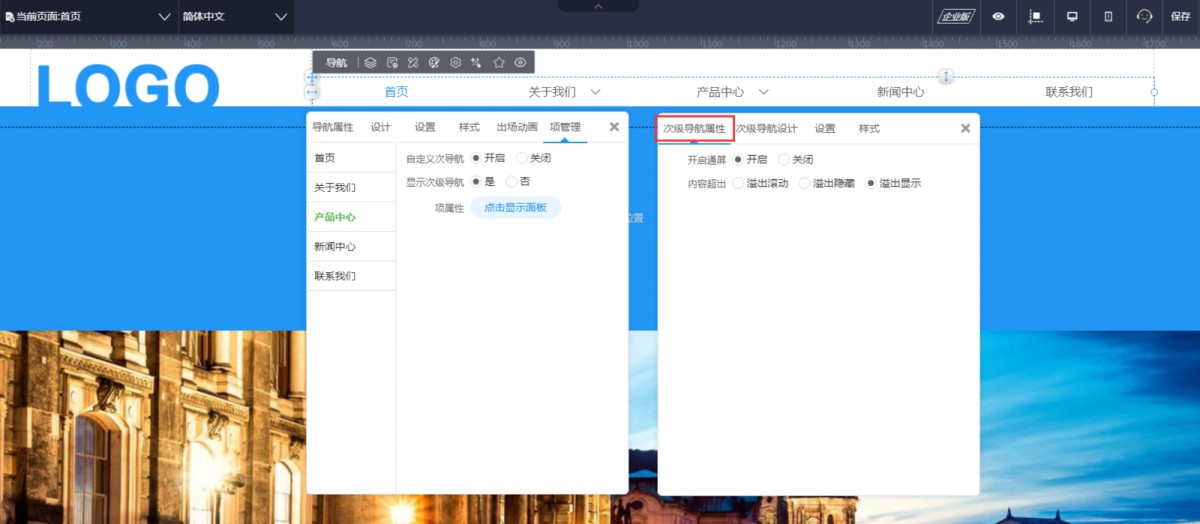
Task: Toggle the eye visibility icon in the 导航 toolbar
Action: point(520,62)
